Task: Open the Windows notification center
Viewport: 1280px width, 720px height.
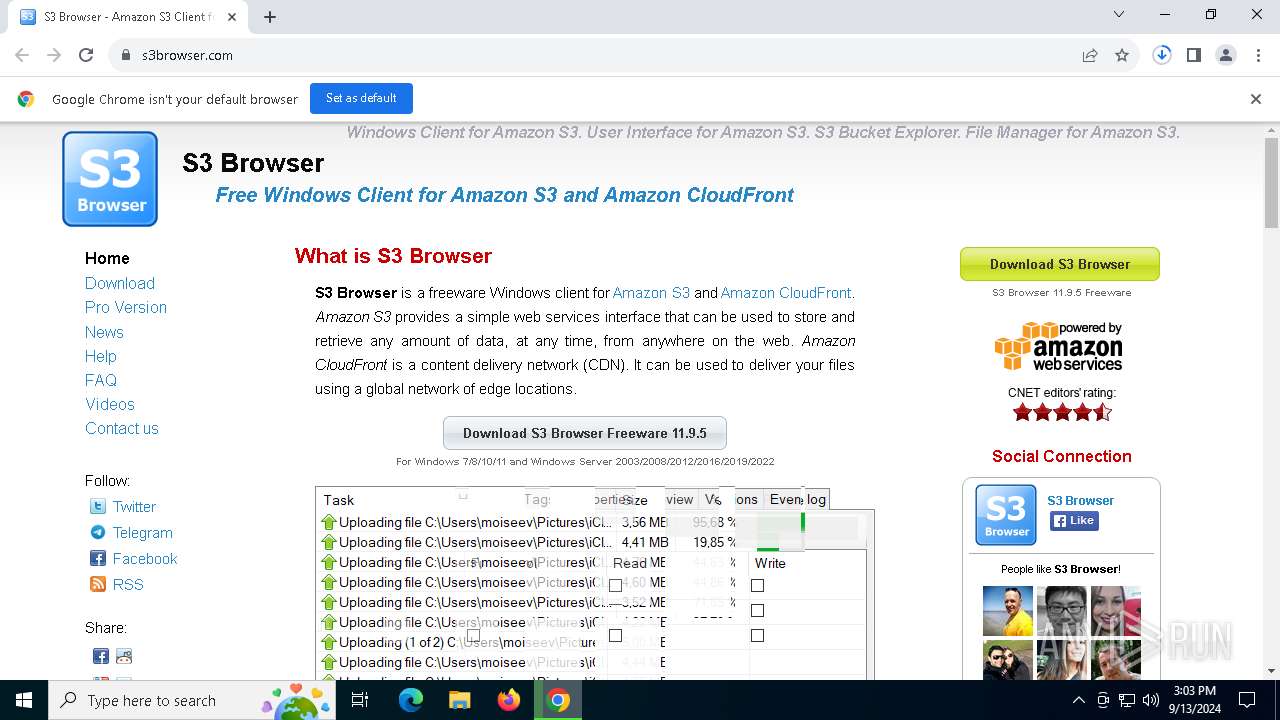Action: 1247,700
